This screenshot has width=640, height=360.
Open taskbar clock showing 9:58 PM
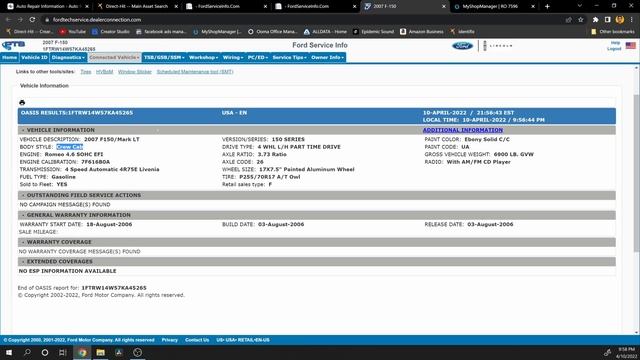point(627,353)
